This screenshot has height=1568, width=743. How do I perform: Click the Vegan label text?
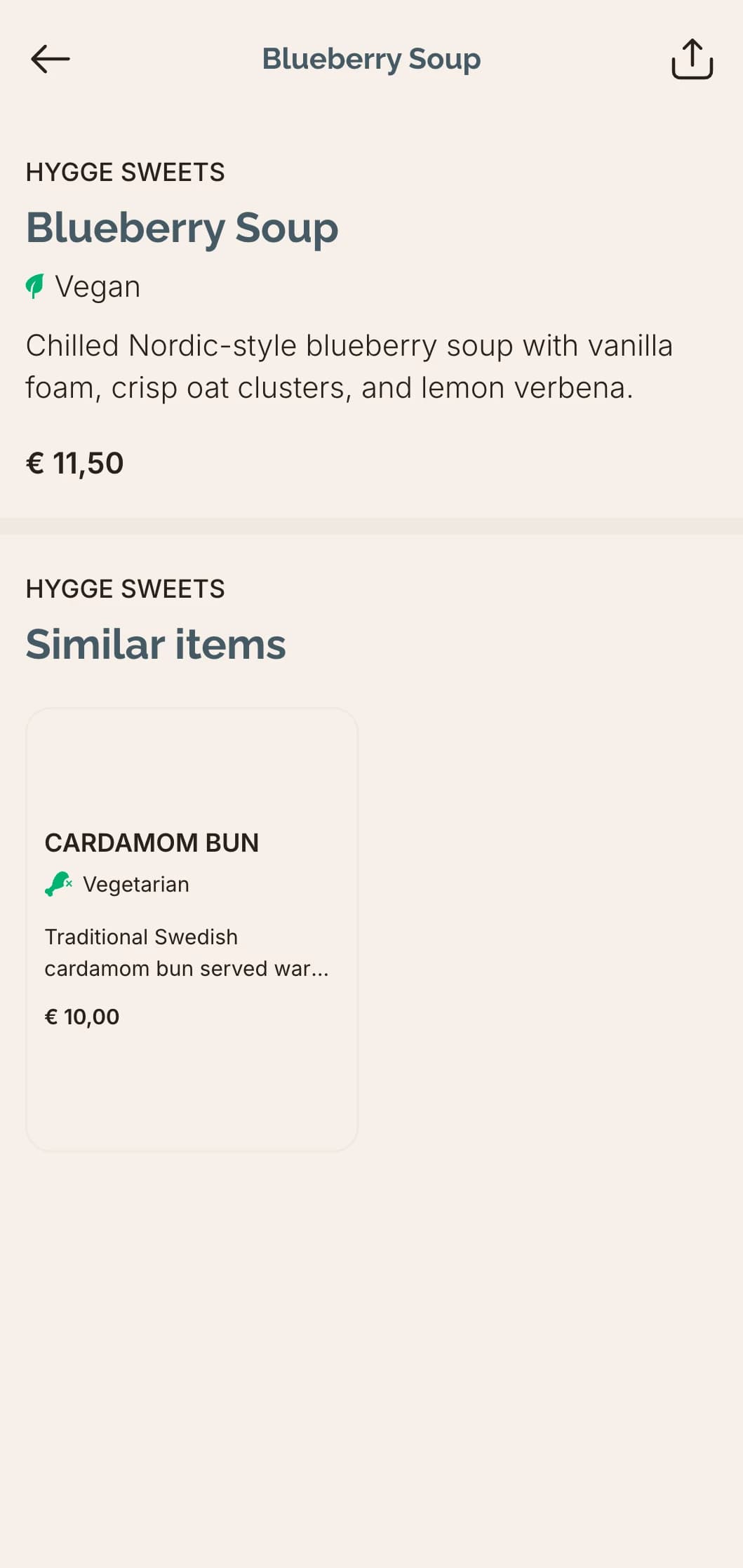coord(98,287)
